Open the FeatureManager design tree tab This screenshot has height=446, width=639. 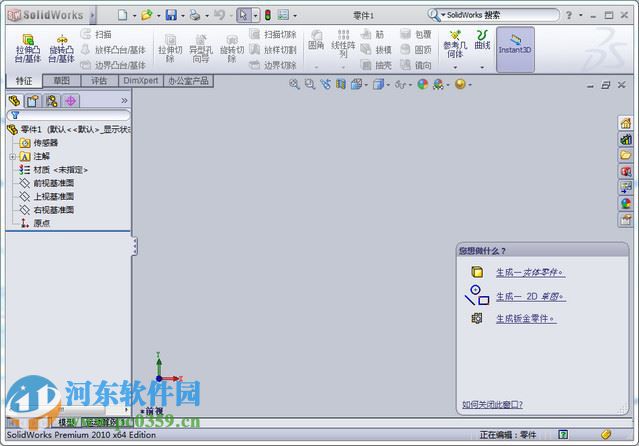pos(15,101)
